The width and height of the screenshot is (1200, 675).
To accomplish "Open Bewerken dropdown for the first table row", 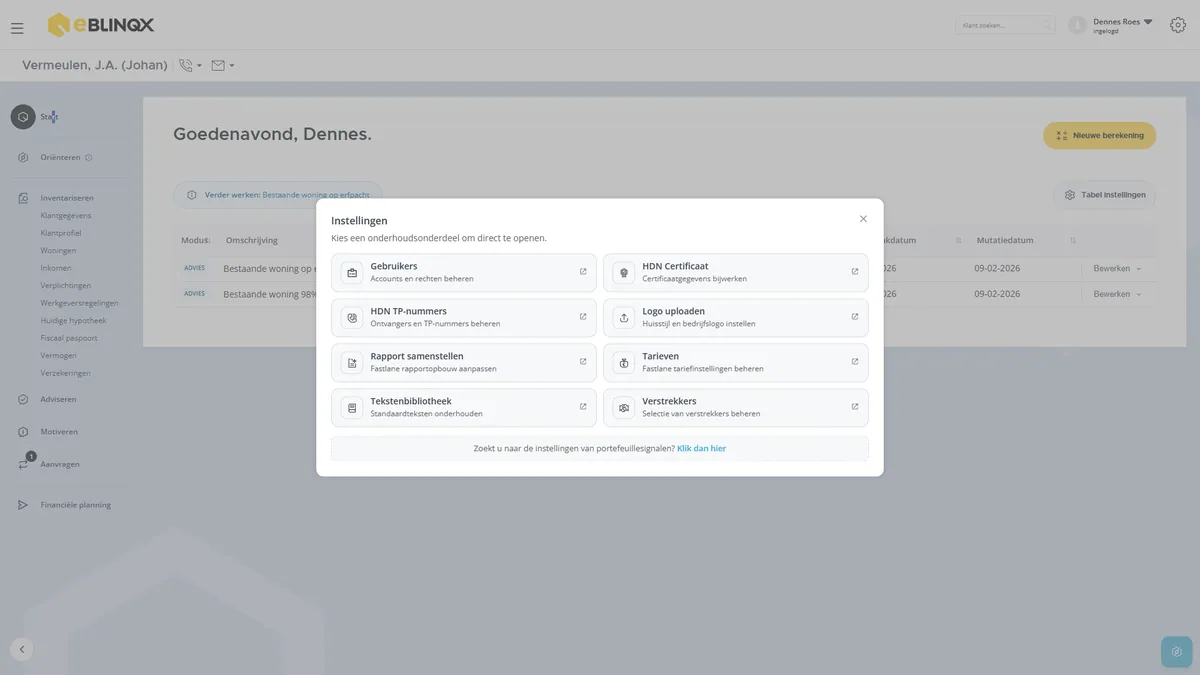I will coord(1117,268).
